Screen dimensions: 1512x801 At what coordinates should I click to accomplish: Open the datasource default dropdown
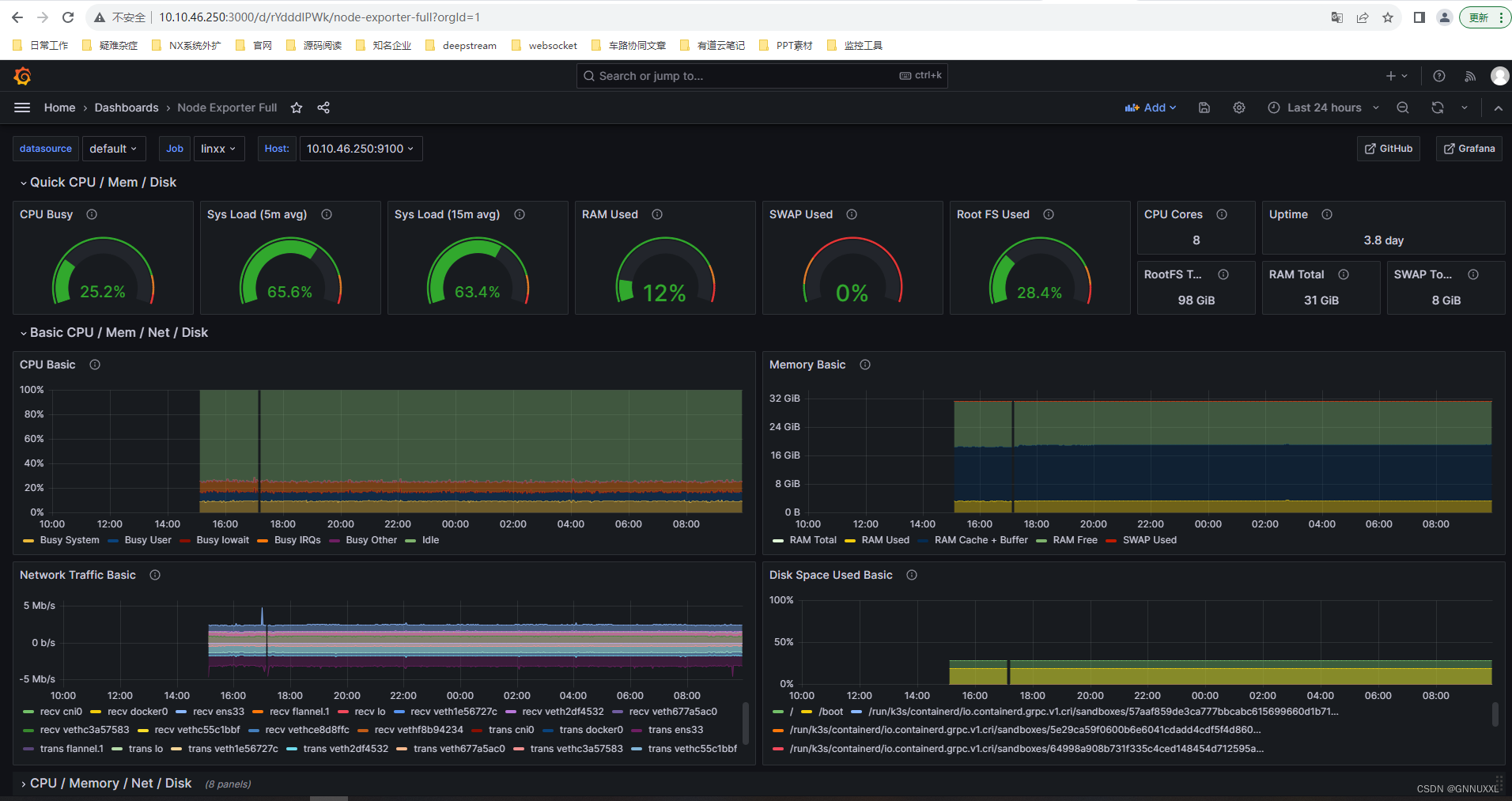point(113,149)
